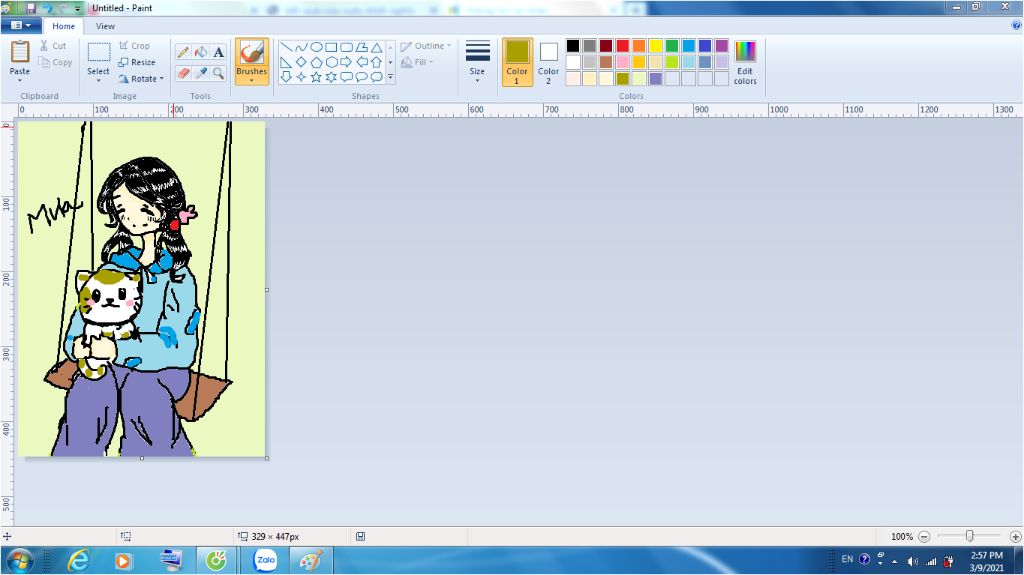Image resolution: width=1024 pixels, height=575 pixels.
Task: Pick the pink rose color swatch
Action: click(x=622, y=62)
